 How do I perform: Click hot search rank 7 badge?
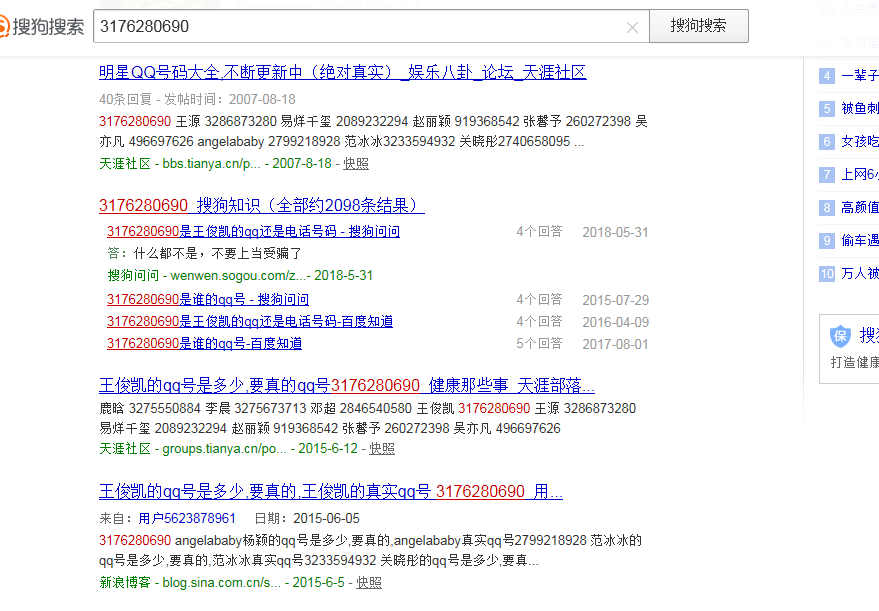[827, 175]
